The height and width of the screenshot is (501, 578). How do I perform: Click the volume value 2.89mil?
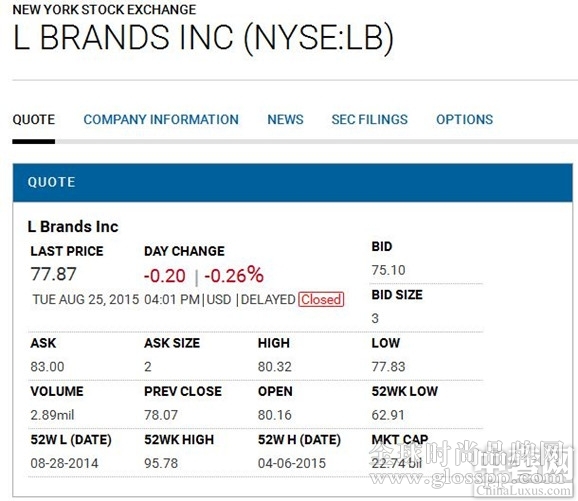[52, 415]
